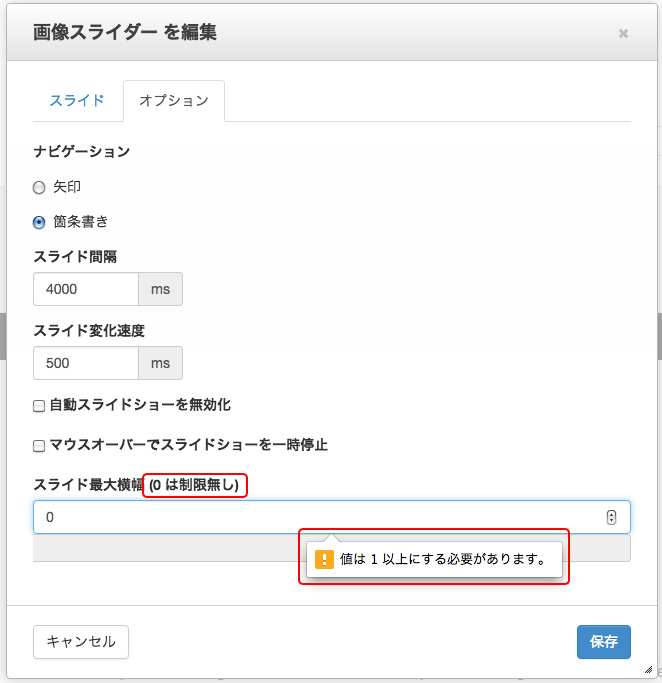Click the ms unit beside 4000
Image resolution: width=662 pixels, height=683 pixels.
tap(160, 289)
